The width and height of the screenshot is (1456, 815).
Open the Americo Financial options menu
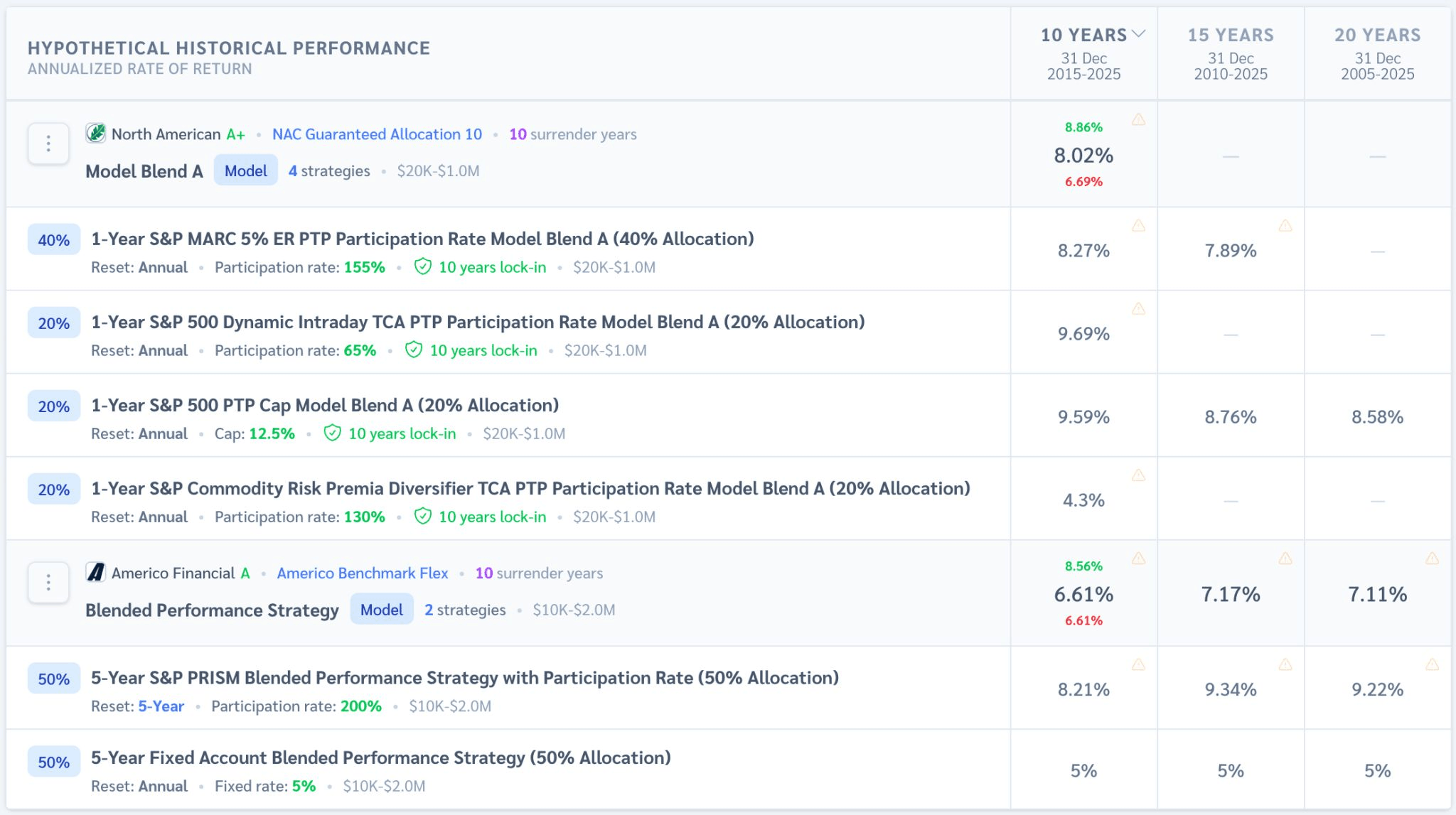point(48,583)
